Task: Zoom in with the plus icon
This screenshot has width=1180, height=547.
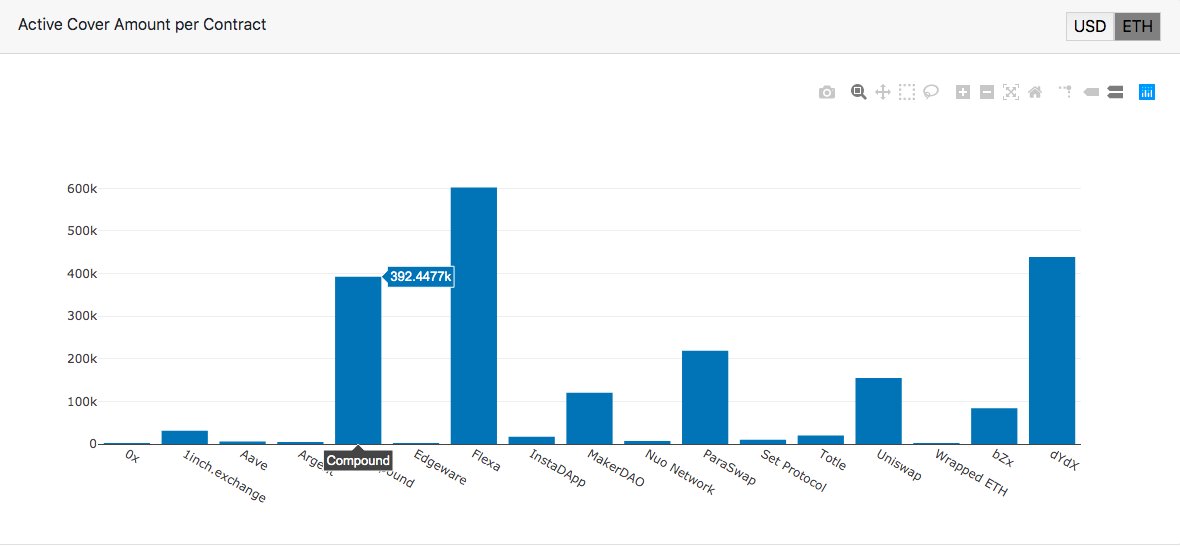Action: pos(963,93)
